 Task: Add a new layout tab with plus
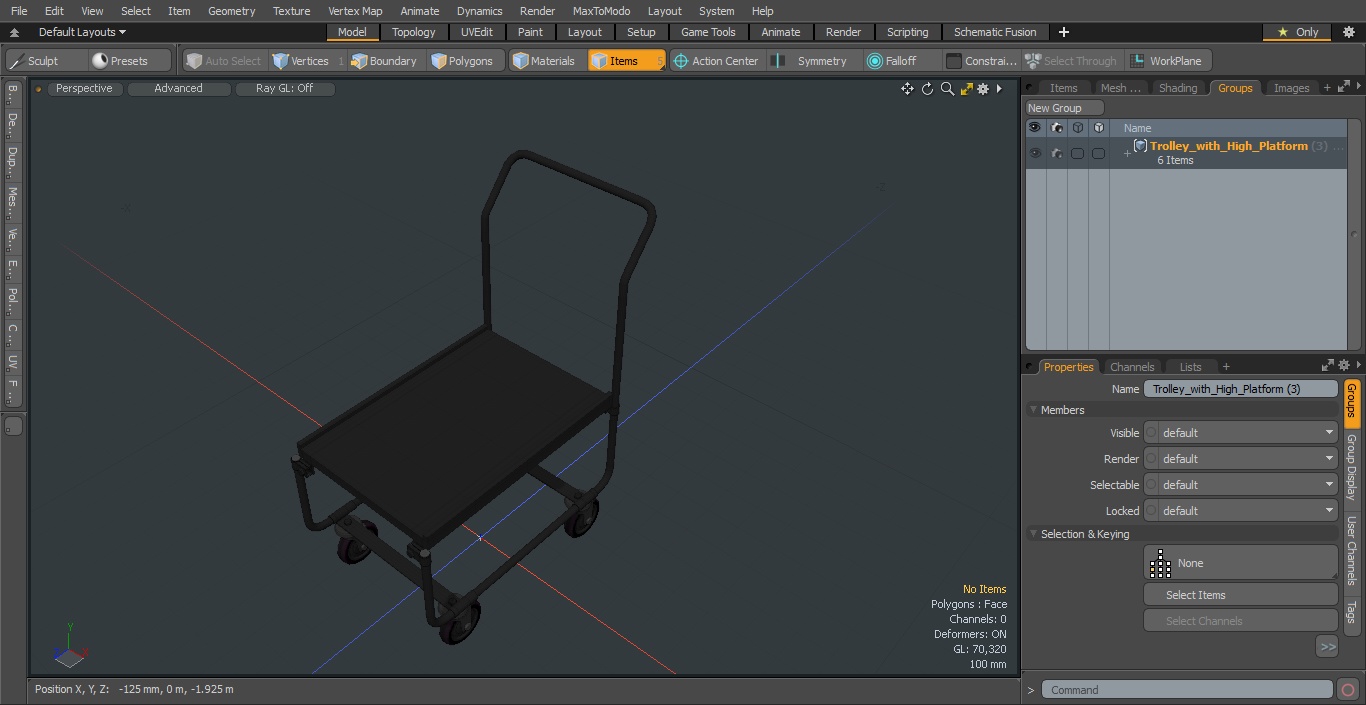(1063, 32)
